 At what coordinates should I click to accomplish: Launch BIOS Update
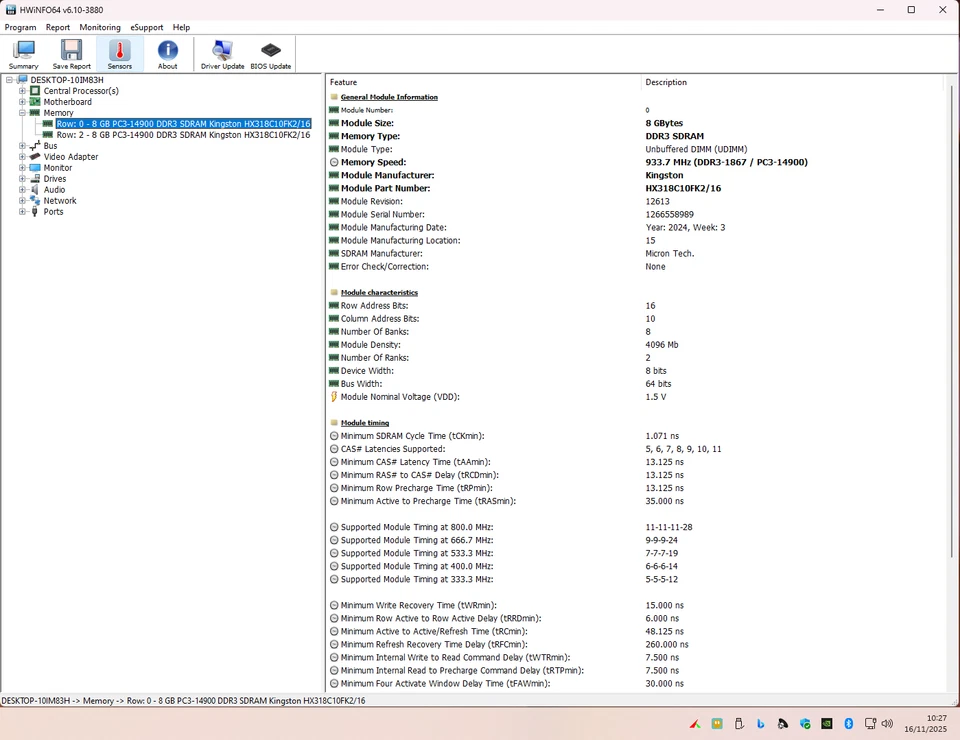coord(270,52)
